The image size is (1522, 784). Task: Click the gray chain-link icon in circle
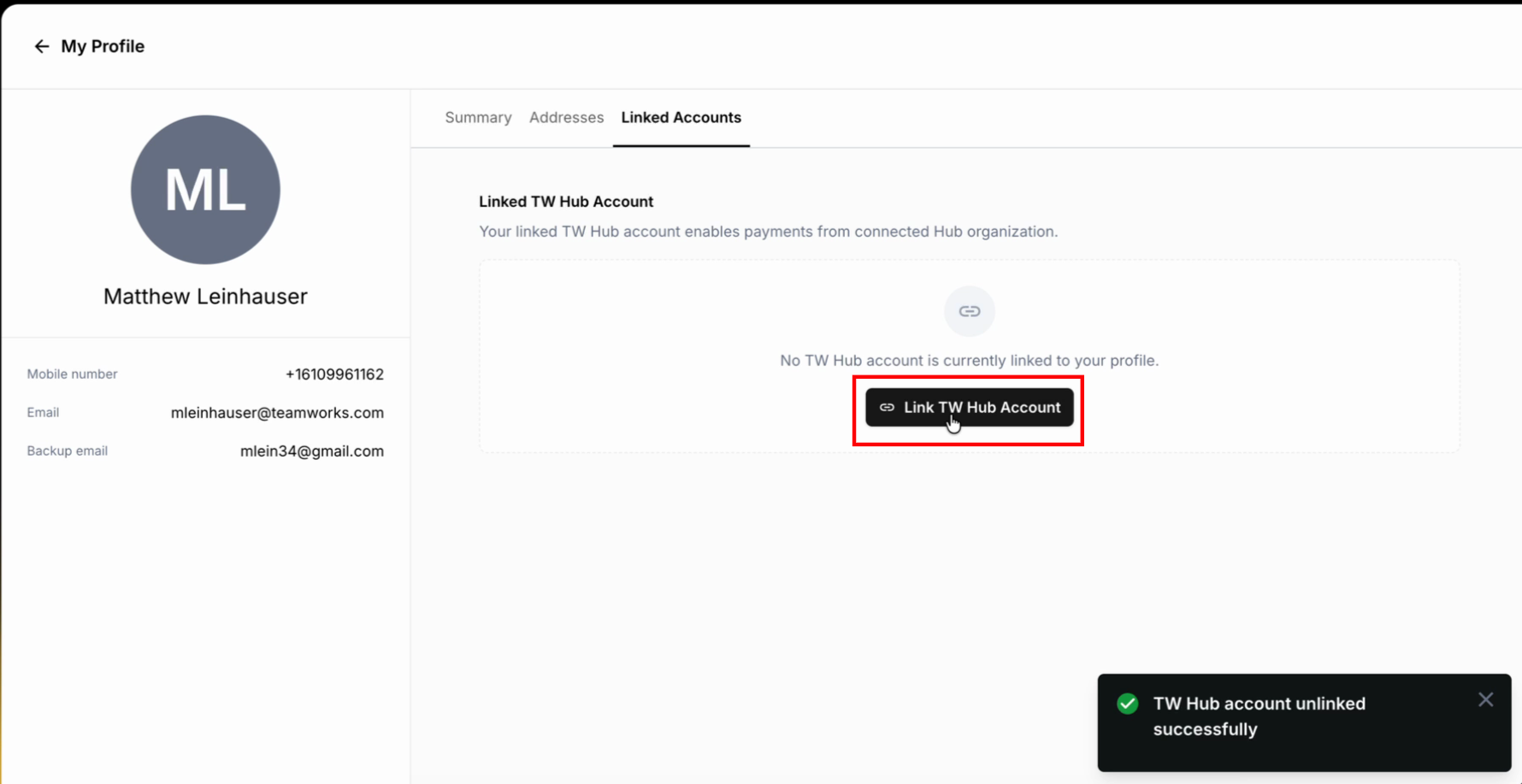coord(969,311)
